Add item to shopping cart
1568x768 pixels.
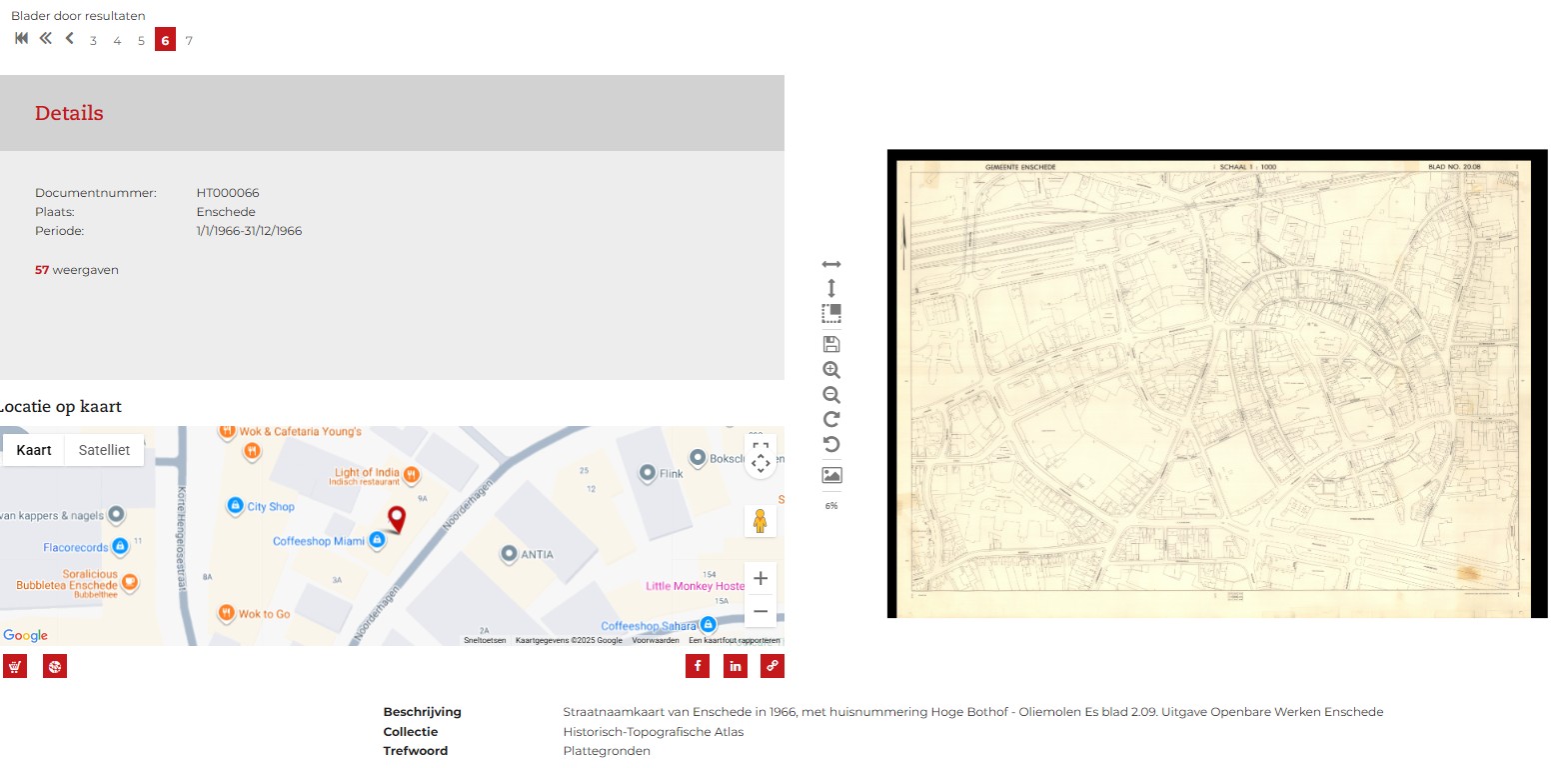click(x=15, y=667)
